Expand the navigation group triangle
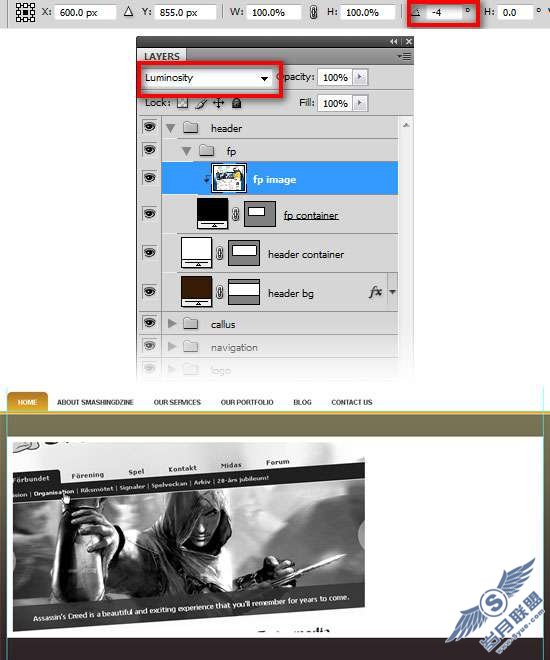Screen dimensions: 550x660 [x=171, y=346]
